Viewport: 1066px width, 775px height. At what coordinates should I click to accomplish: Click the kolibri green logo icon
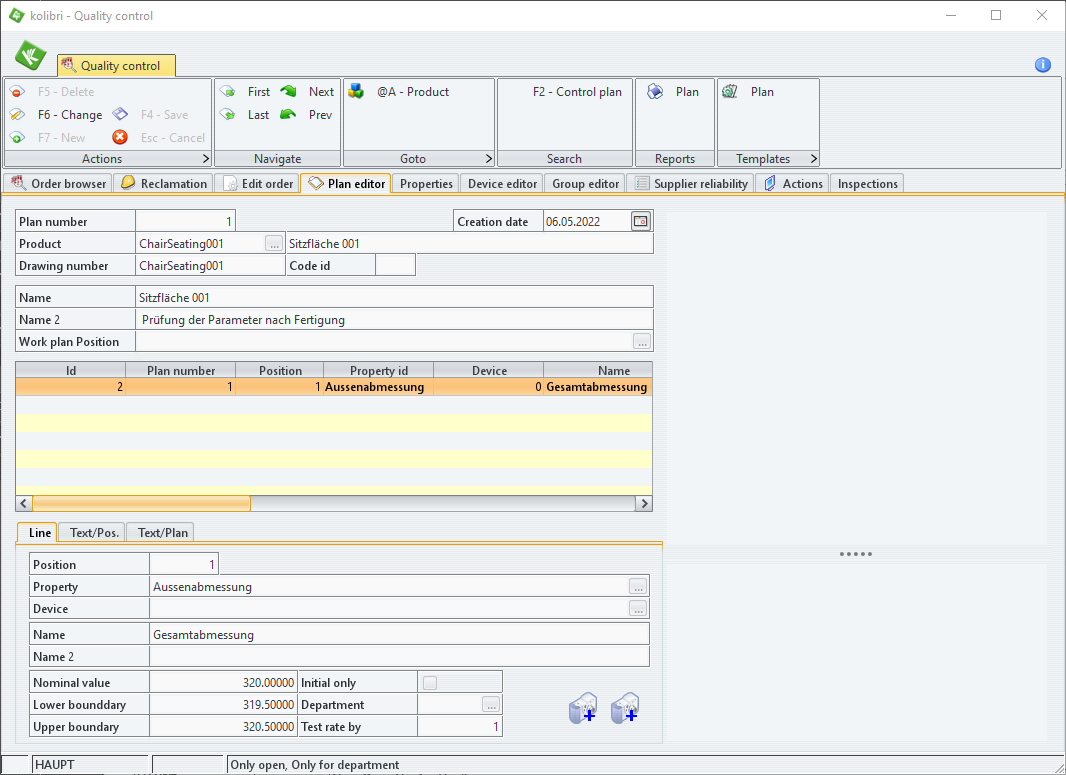[31, 56]
